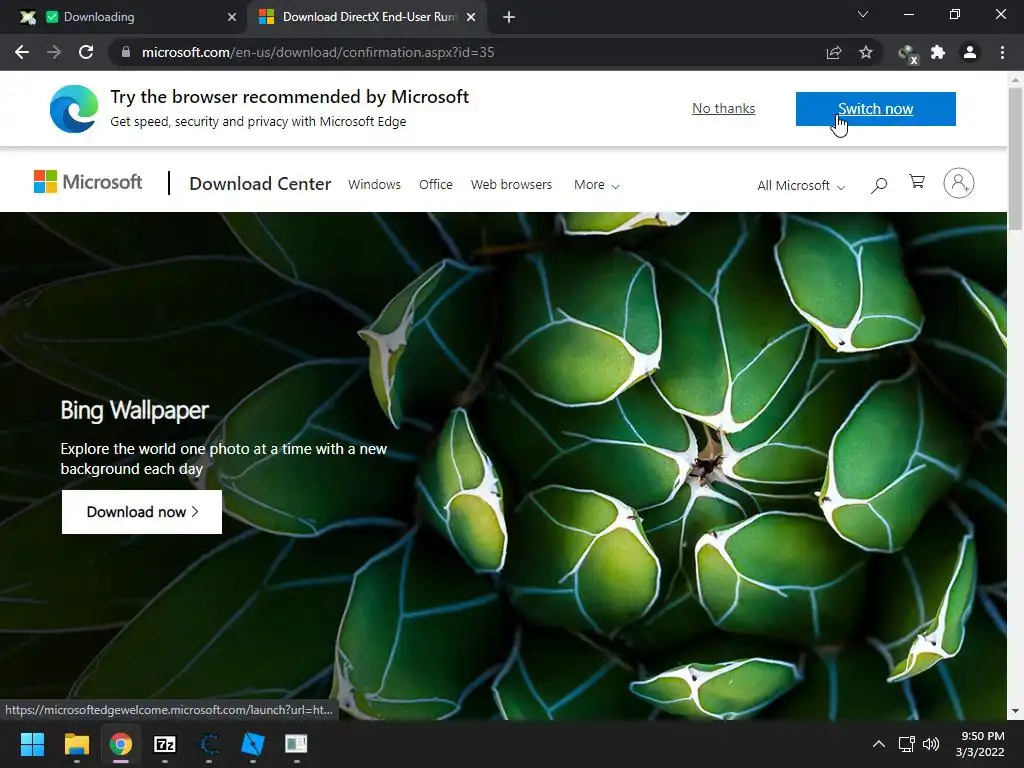
Task: Open Chrome three-dot menu
Action: tap(1002, 52)
